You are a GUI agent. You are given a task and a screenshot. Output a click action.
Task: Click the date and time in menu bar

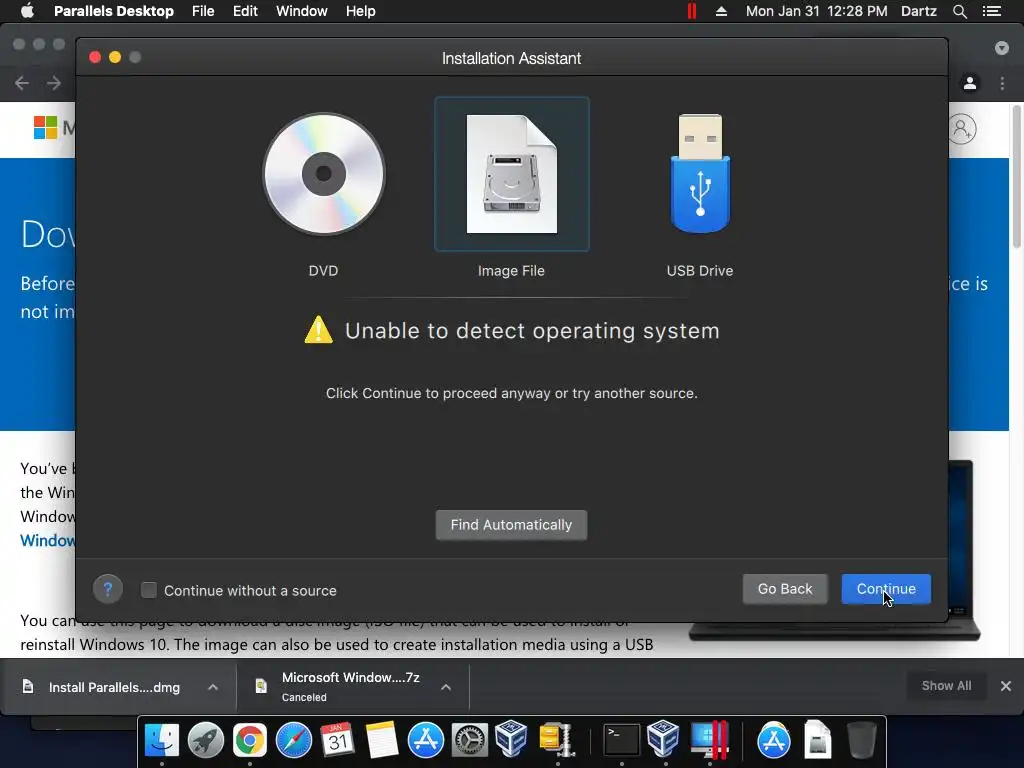(x=816, y=11)
